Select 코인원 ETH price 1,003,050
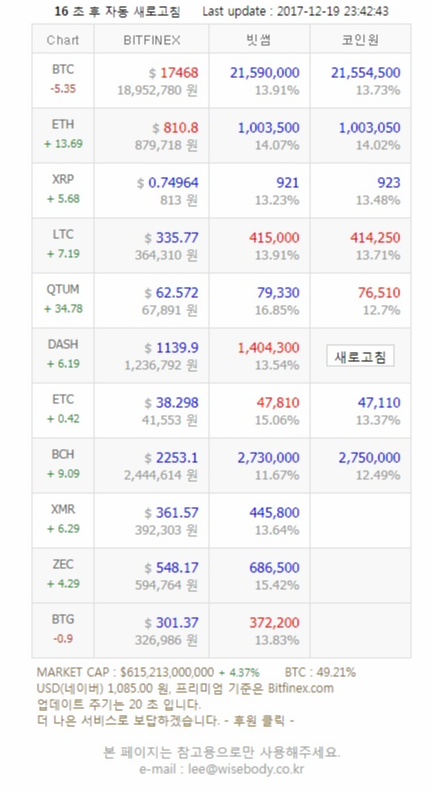The width and height of the screenshot is (432, 792). click(369, 128)
